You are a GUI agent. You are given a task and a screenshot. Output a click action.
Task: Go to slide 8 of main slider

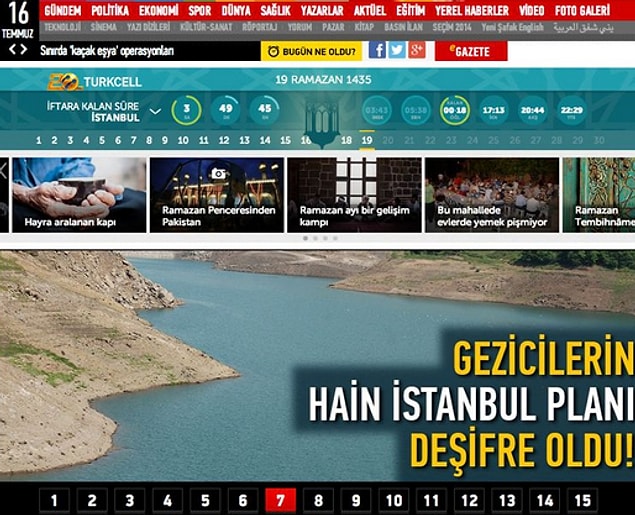point(318,501)
